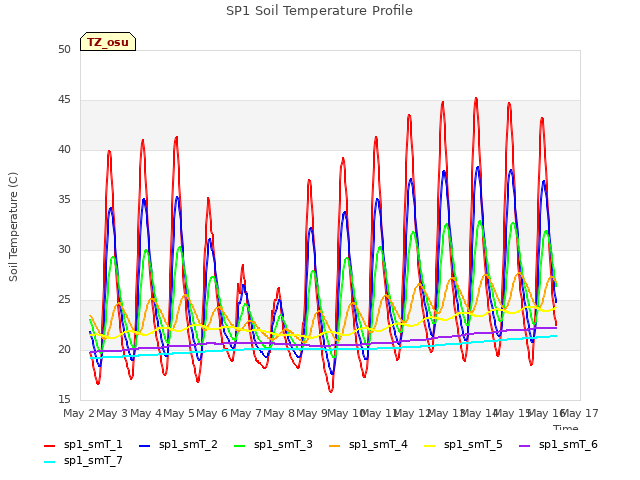
Task: Click the orange sp1_smT_4 legend swatch
Action: pyautogui.click(x=335, y=446)
